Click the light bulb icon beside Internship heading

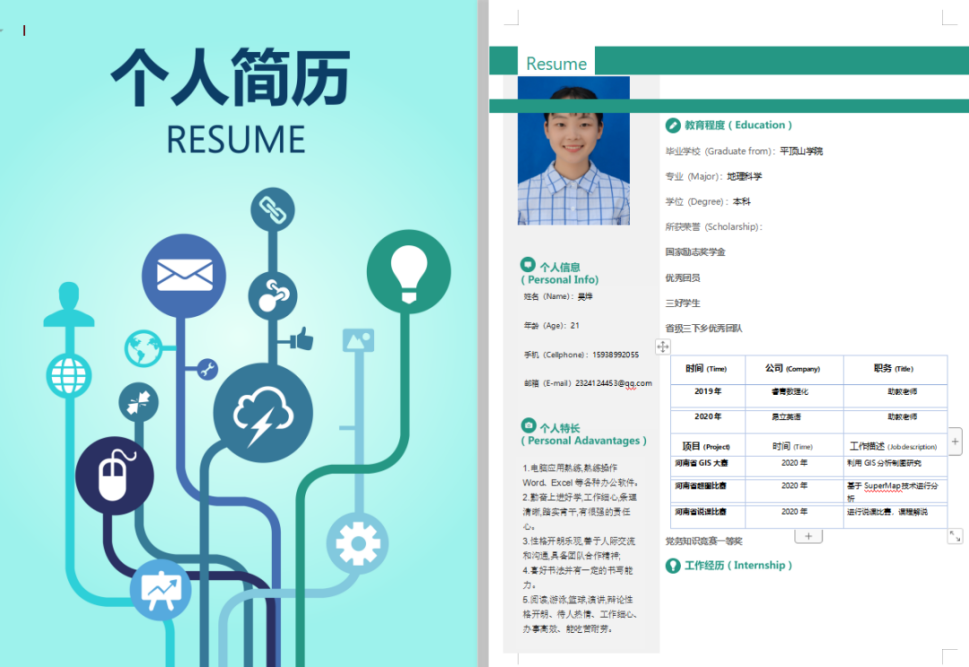pyautogui.click(x=673, y=566)
